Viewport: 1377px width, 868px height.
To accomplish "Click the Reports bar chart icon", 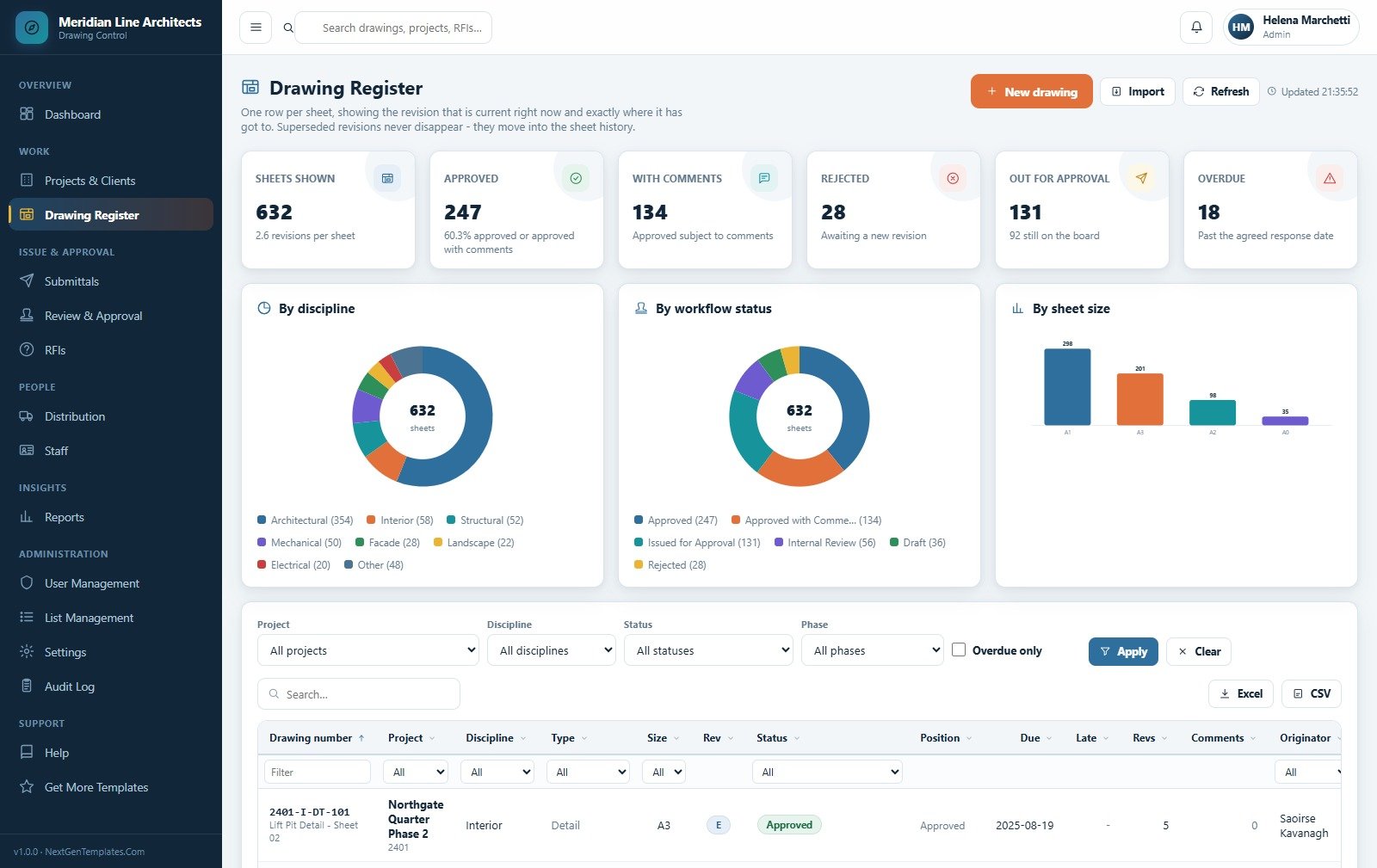I will tap(27, 517).
